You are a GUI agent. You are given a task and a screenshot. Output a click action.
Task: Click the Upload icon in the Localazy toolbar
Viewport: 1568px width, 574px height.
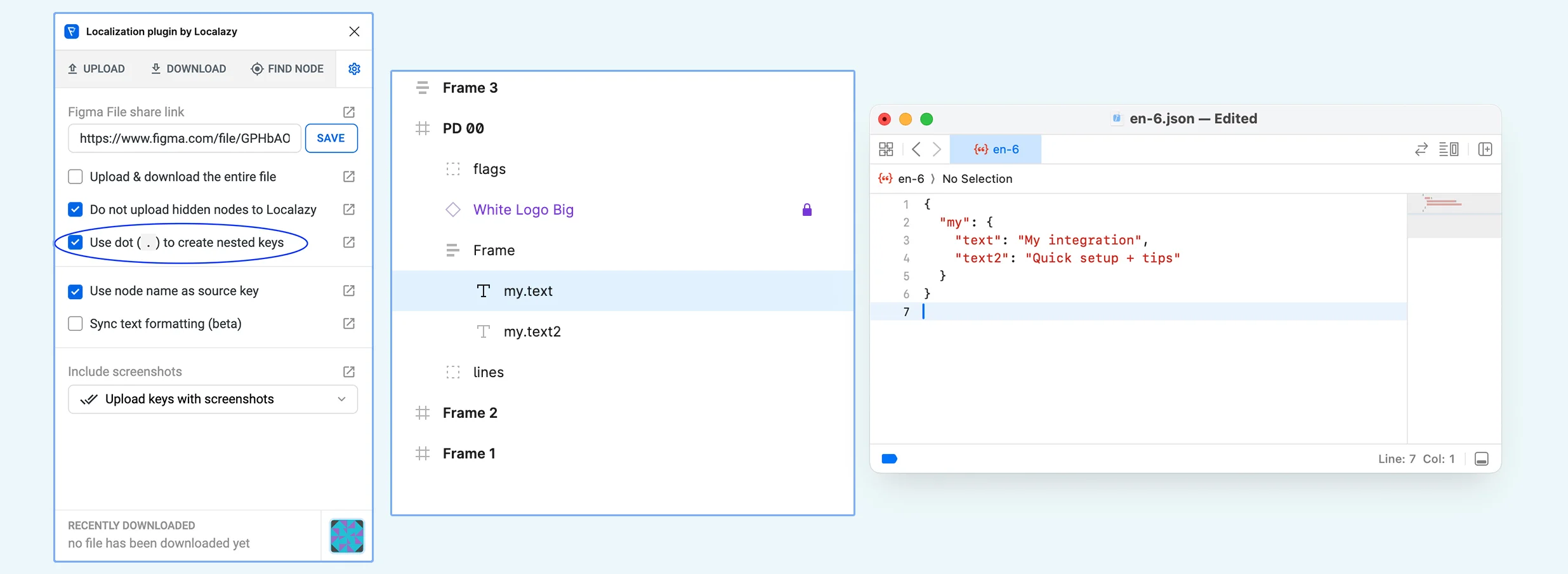pos(73,69)
